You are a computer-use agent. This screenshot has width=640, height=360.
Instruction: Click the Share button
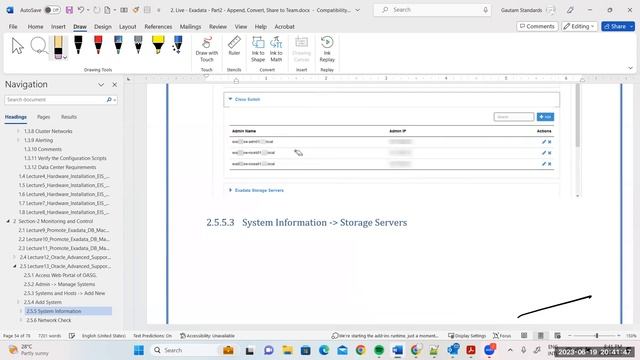[618, 27]
